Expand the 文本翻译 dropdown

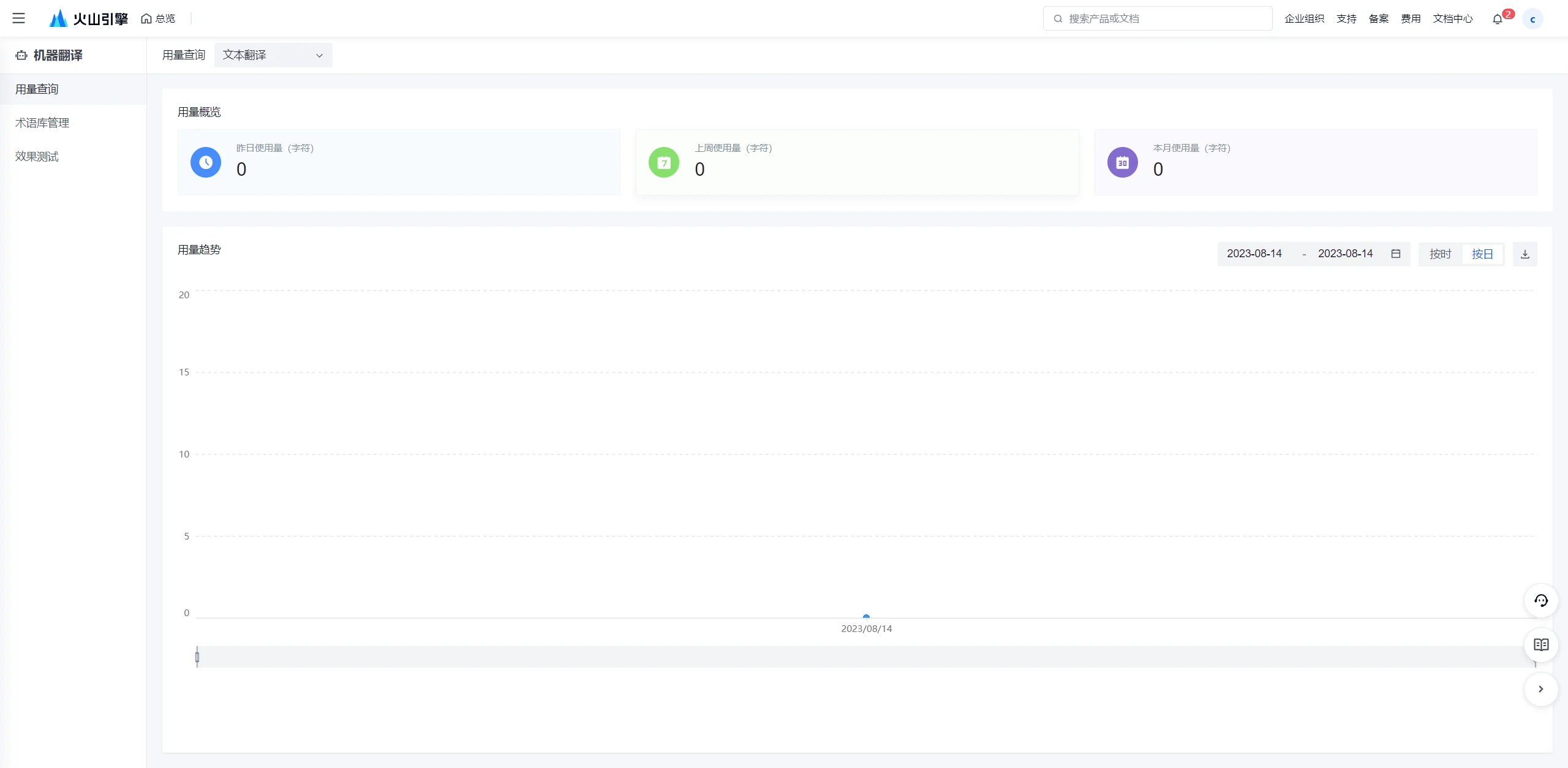pos(273,55)
